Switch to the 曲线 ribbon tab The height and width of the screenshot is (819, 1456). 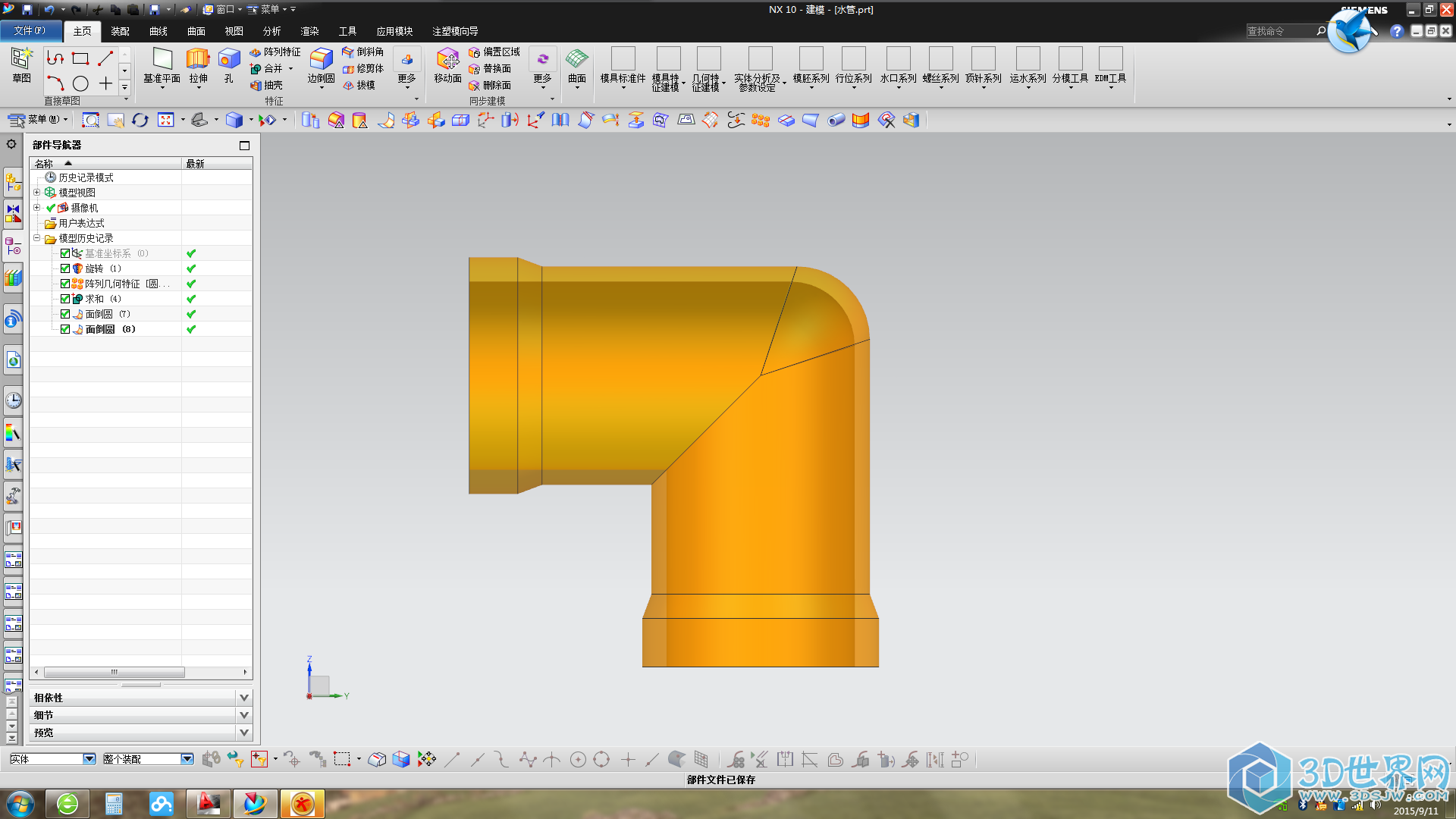tap(158, 31)
